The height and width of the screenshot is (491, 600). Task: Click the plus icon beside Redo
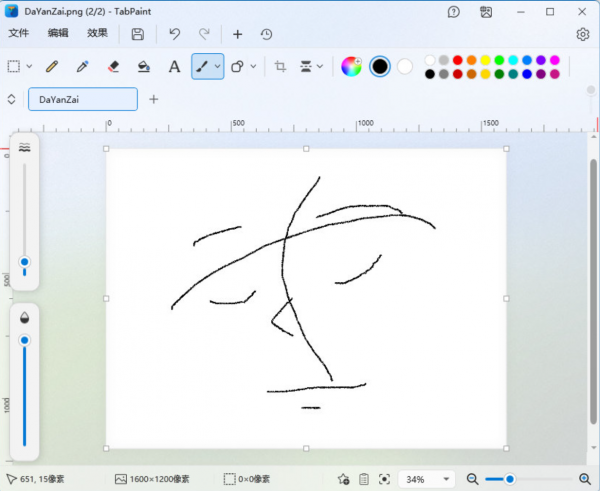click(237, 34)
